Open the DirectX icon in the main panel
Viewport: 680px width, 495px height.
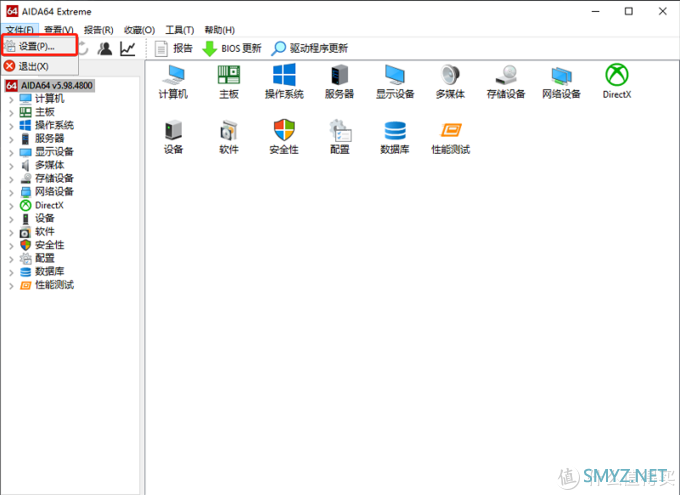coord(617,82)
